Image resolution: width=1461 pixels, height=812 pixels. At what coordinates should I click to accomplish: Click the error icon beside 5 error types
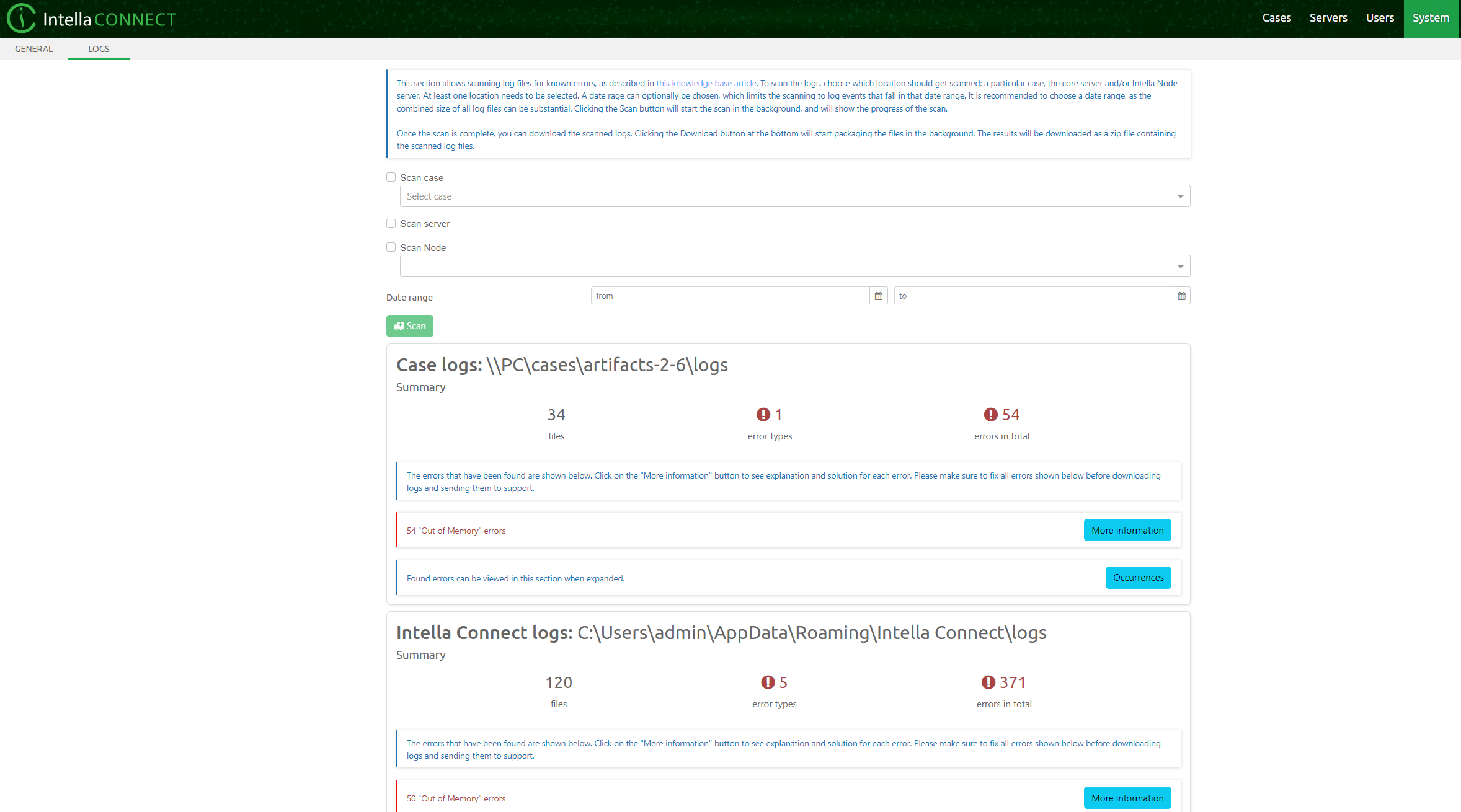pos(768,682)
